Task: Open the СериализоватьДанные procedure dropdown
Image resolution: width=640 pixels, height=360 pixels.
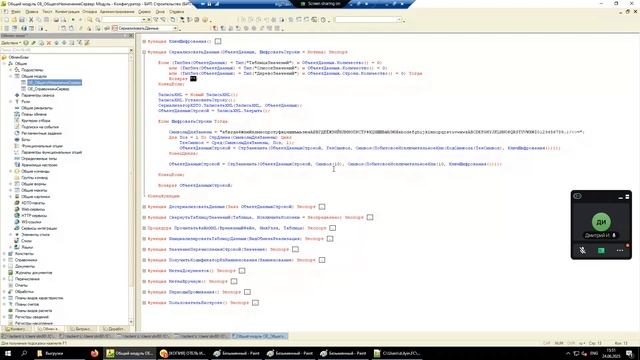Action: (x=176, y=28)
